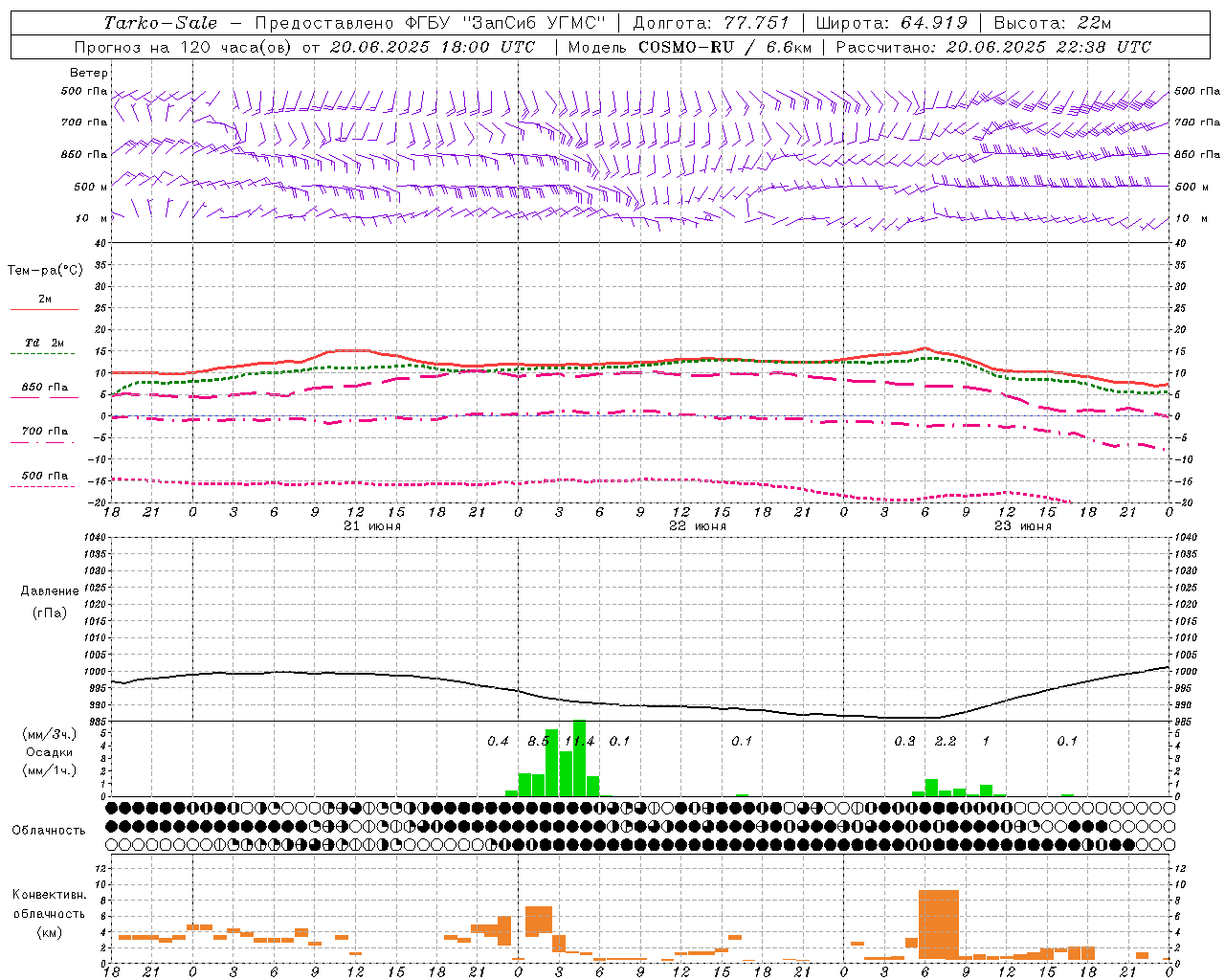Image resolution: width=1225 pixels, height=980 pixels.
Task: Click the tallest green precipitation bar
Action: [579, 758]
